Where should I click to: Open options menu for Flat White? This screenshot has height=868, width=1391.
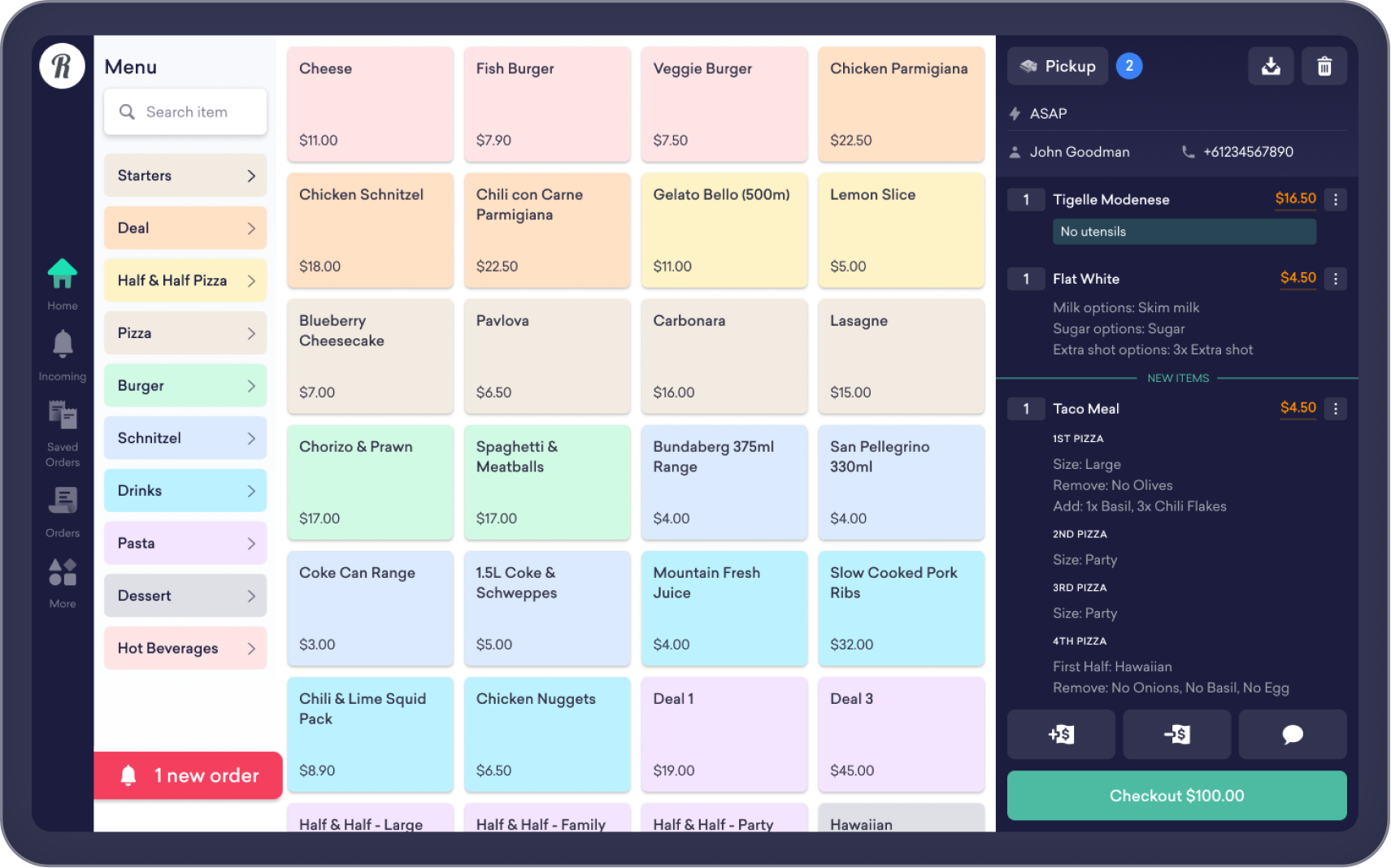1335,280
